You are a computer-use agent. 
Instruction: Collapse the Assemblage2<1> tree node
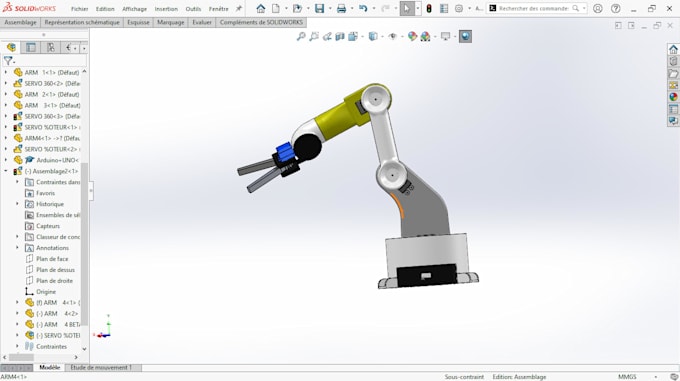tap(6, 171)
